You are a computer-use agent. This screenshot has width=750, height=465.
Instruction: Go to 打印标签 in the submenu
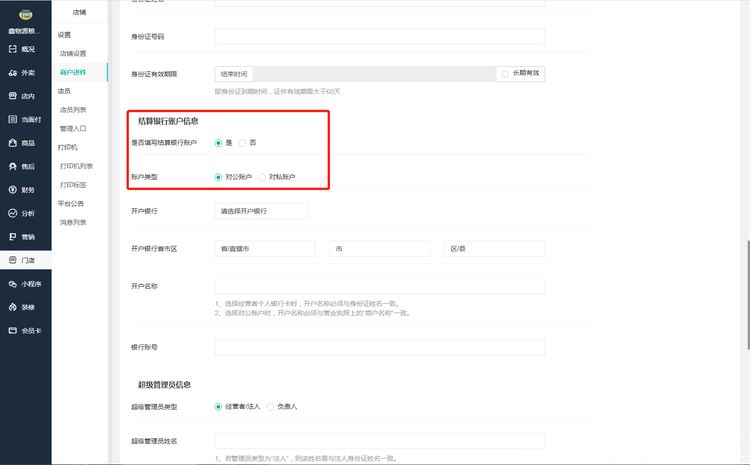point(73,185)
